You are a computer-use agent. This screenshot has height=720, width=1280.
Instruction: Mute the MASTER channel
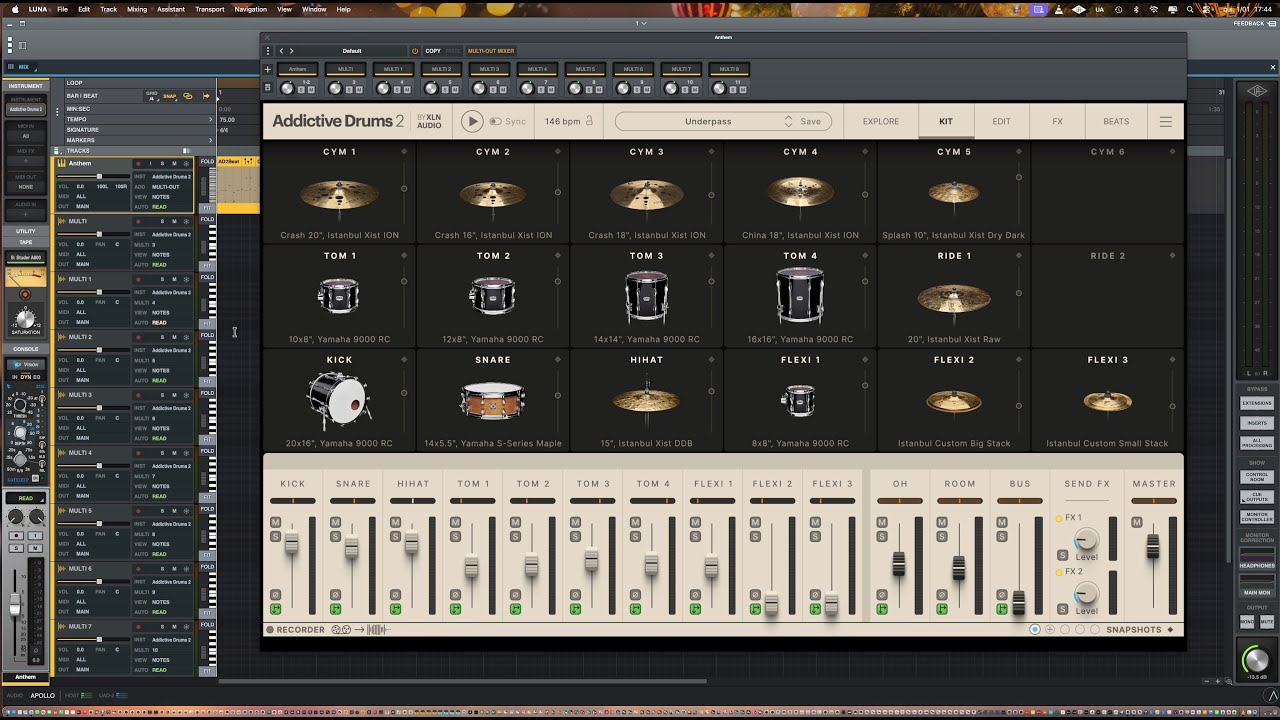pyautogui.click(x=1137, y=522)
